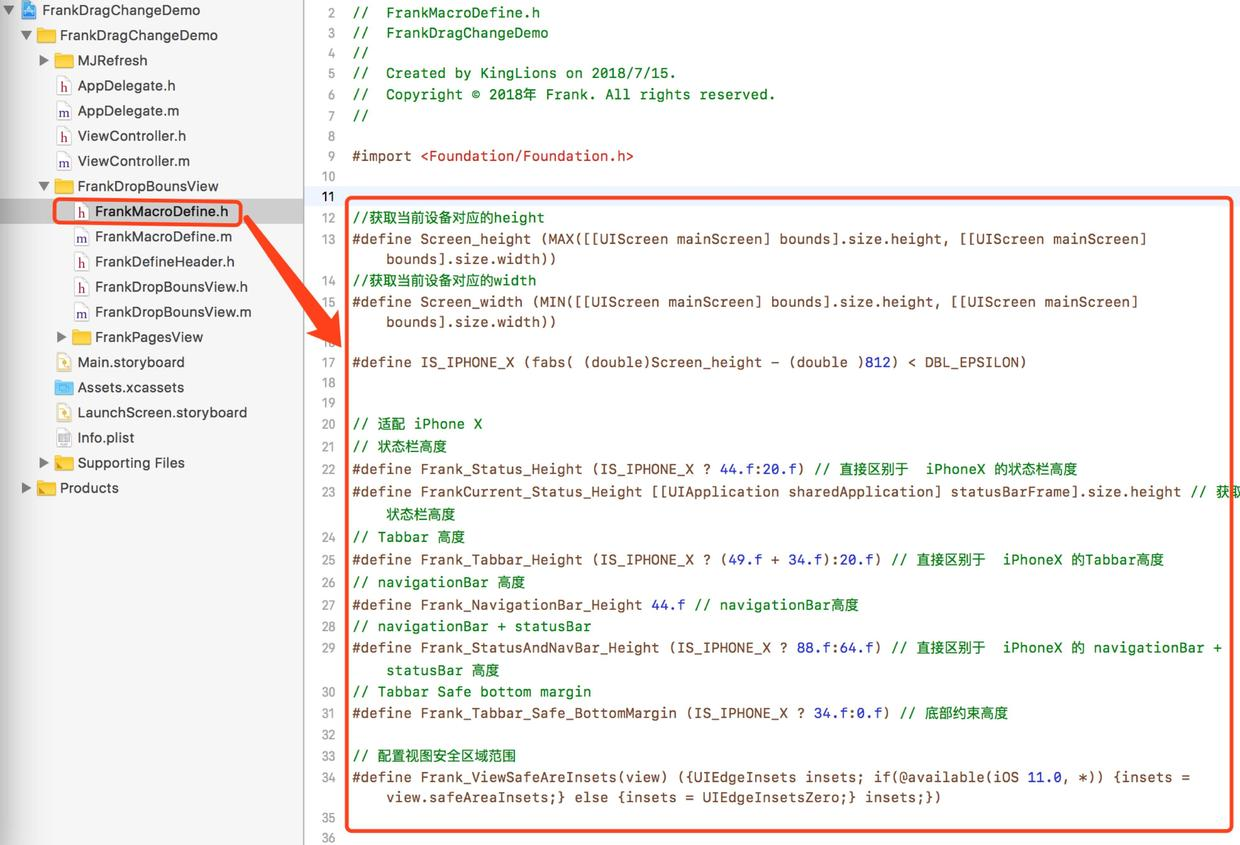Collapse the FrankDropBounsView folder triangle
This screenshot has height=845, width=1240.
coord(44,186)
